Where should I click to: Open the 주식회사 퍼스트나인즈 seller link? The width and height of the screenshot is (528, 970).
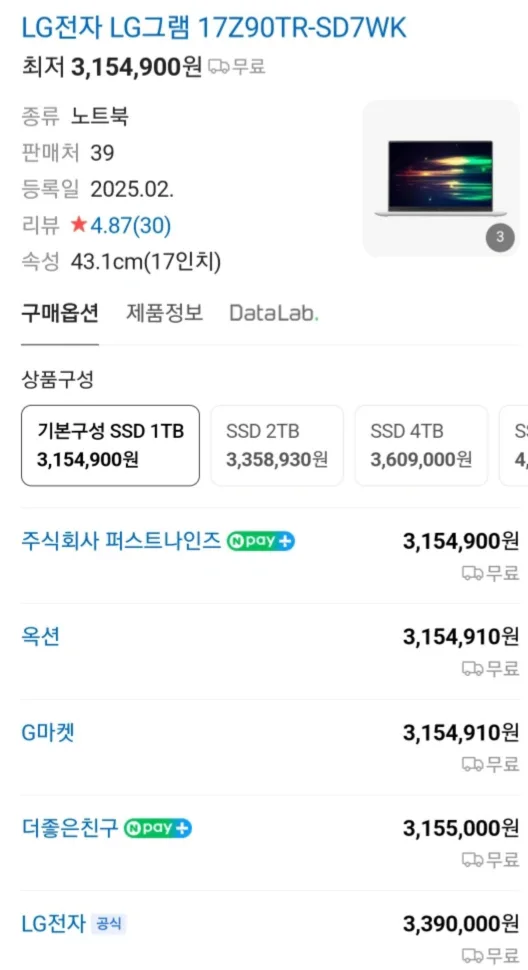tap(121, 541)
